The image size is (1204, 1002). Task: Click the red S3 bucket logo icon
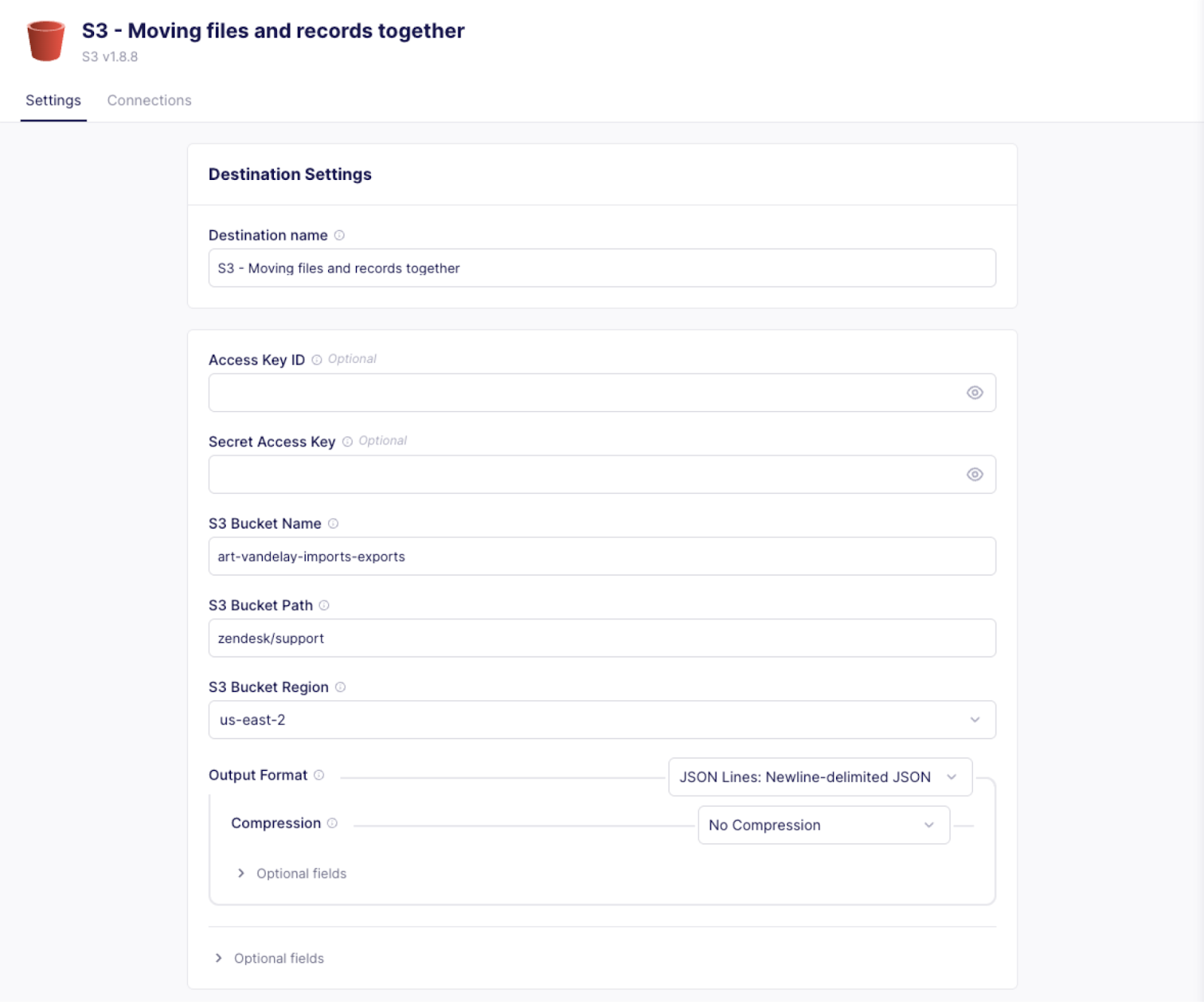[x=46, y=41]
